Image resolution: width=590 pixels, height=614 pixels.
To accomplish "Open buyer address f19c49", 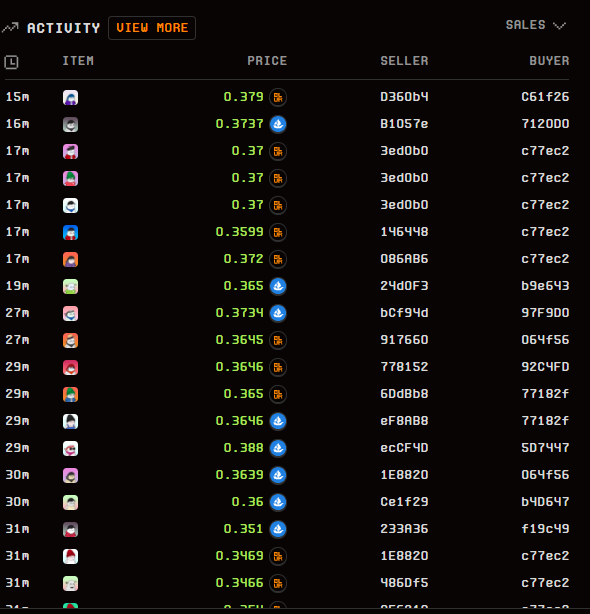I will click(x=545, y=529).
